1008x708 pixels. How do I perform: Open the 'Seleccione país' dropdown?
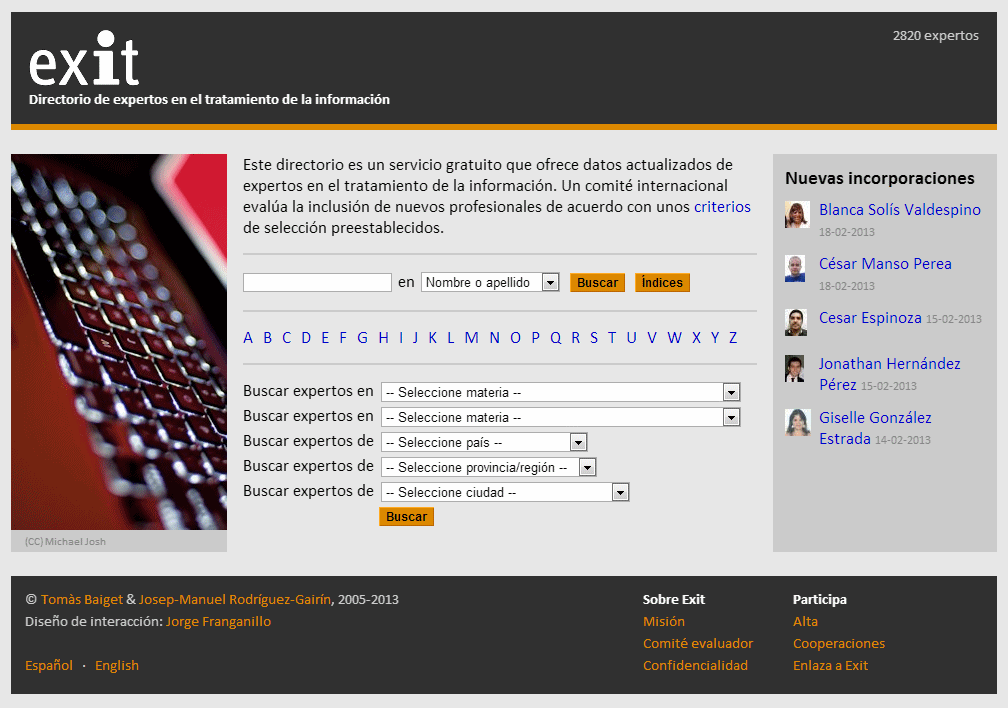[484, 442]
